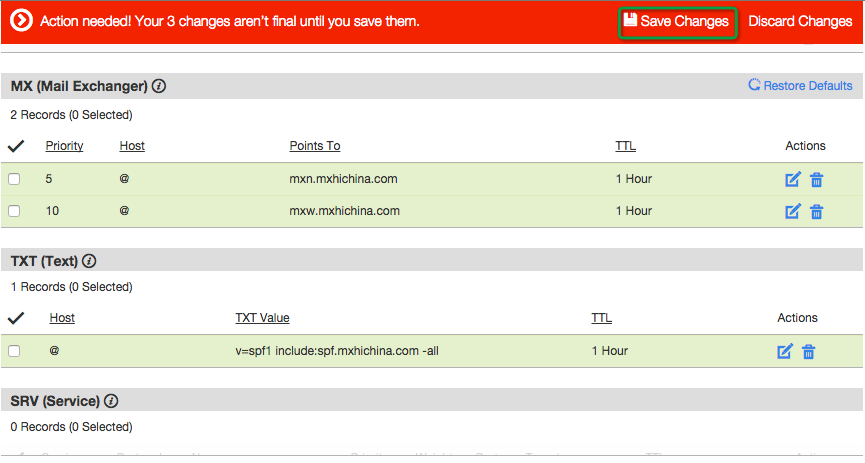The image size is (865, 463).
Task: Select the TXT record checkbox
Action: pyautogui.click(x=14, y=351)
